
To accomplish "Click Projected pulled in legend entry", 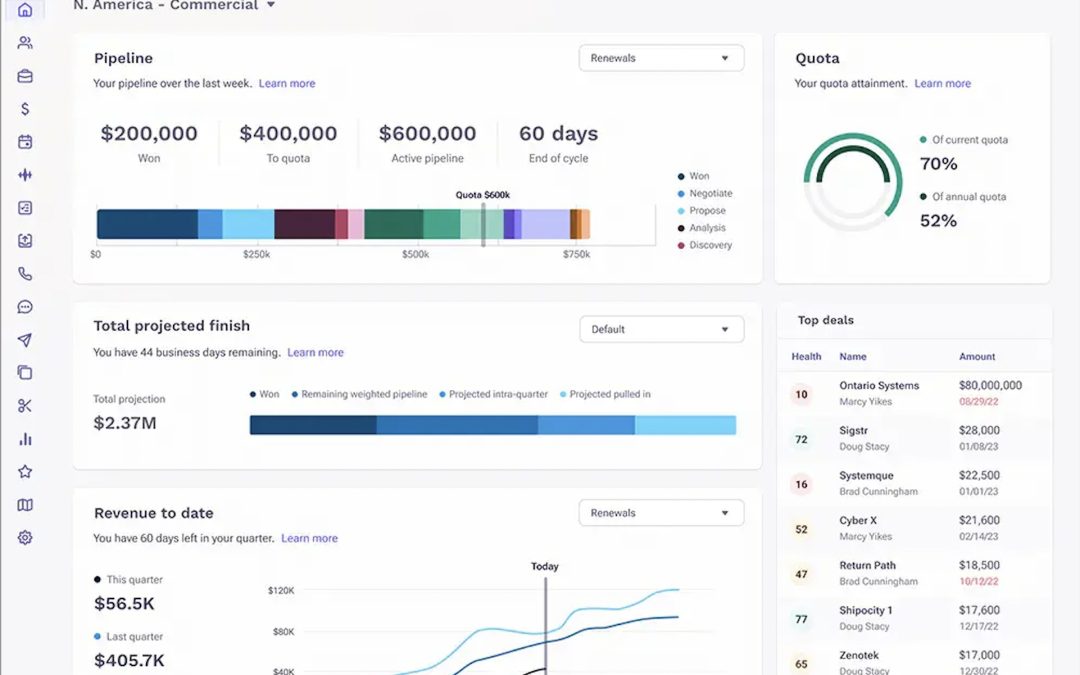I will (x=605, y=395).
